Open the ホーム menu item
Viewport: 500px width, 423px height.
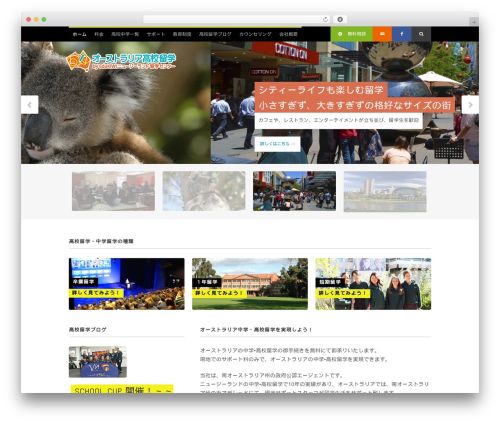pyautogui.click(x=80, y=34)
